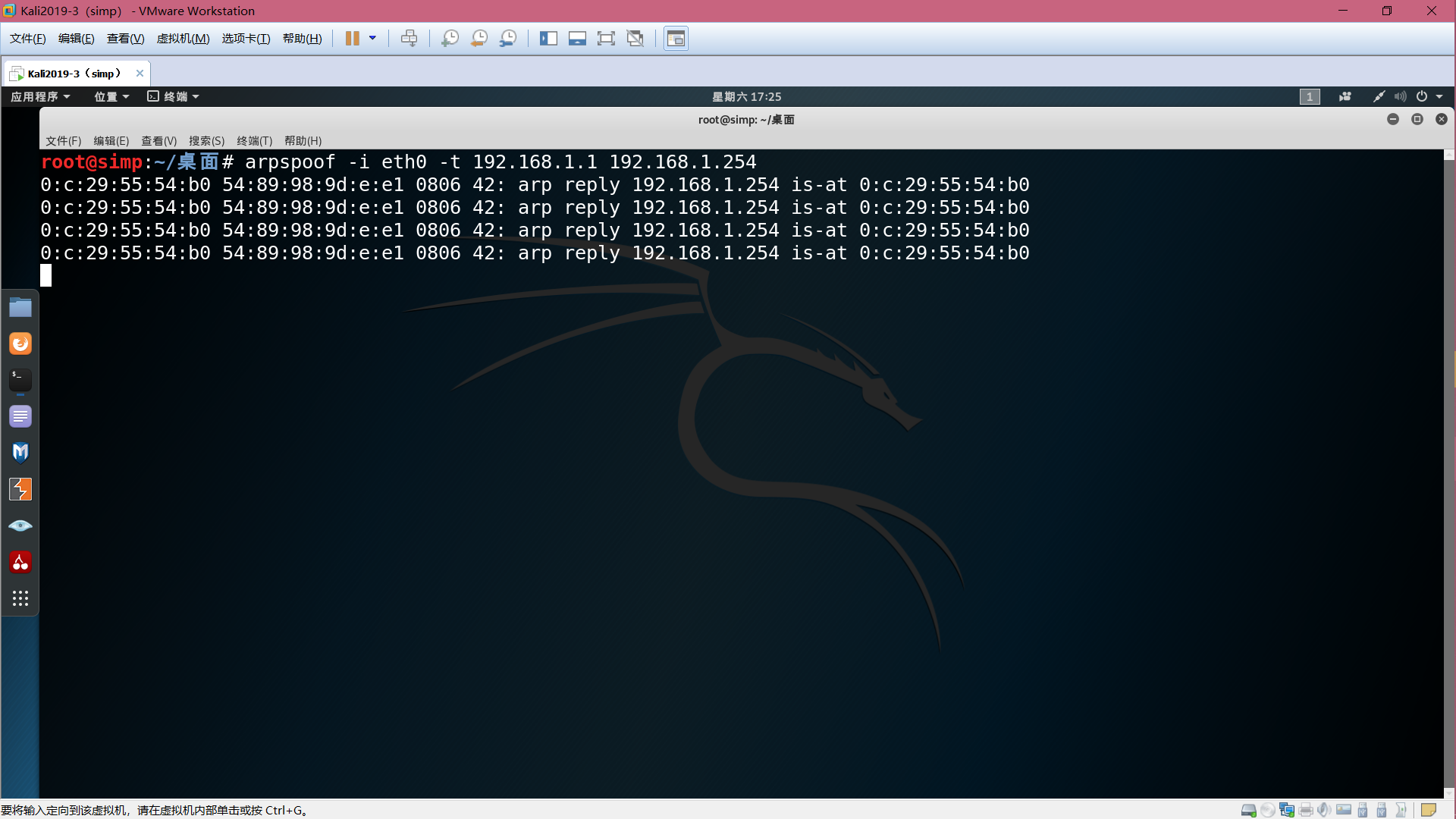Image resolution: width=1456 pixels, height=819 pixels.
Task: Click the Kali volume speaker icon
Action: tap(1400, 96)
